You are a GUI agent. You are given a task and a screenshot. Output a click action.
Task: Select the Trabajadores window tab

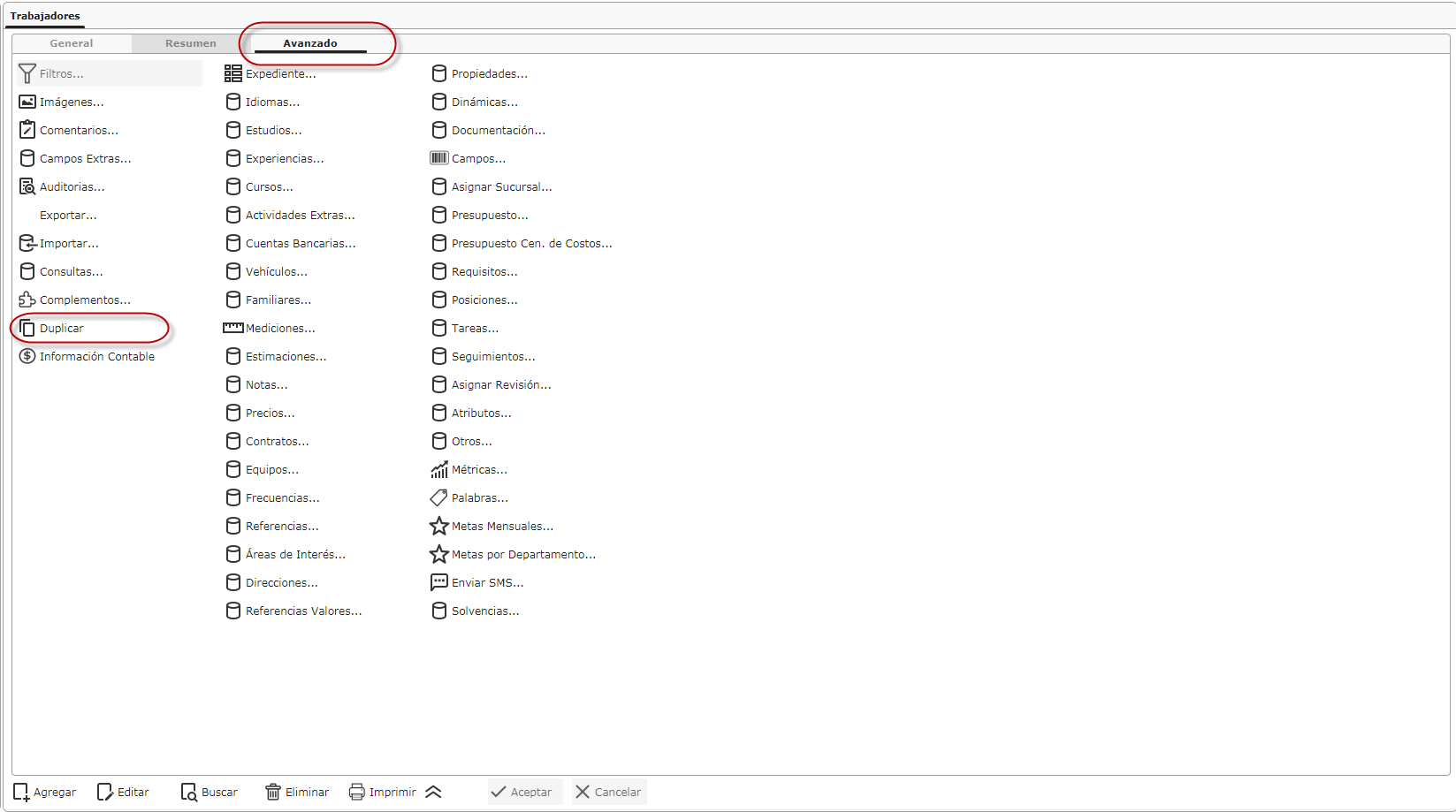[45, 16]
